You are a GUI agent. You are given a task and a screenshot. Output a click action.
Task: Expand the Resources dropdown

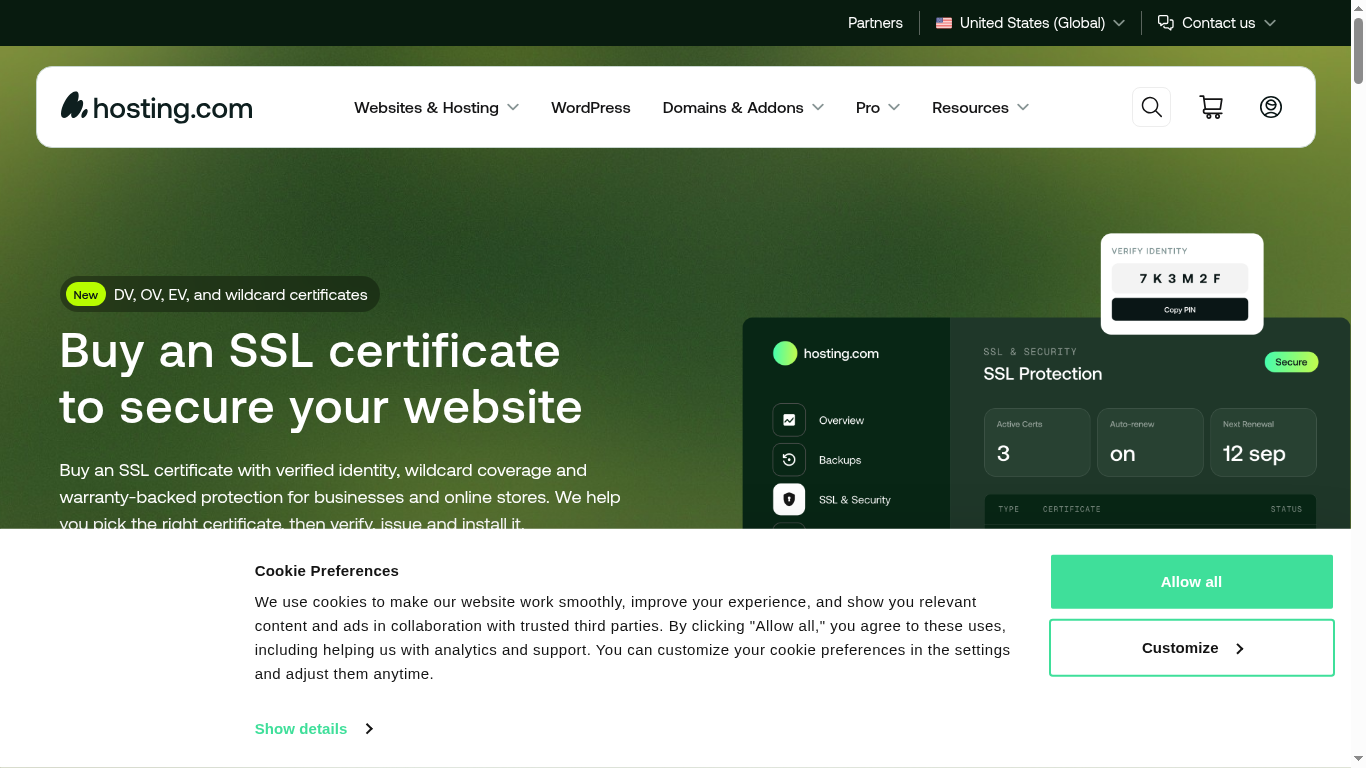980,107
